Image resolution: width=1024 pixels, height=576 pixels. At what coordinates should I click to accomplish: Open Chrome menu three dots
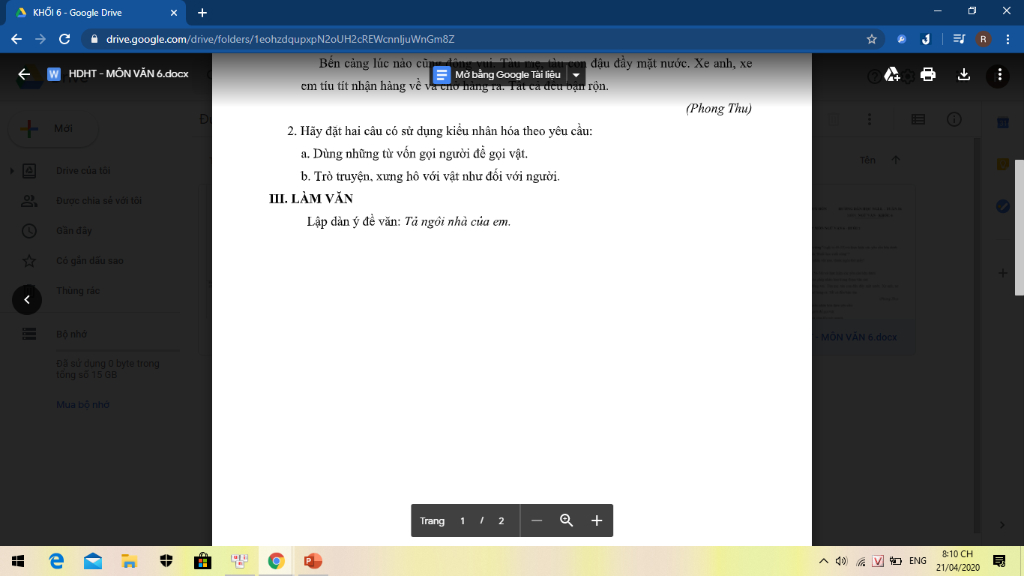[1008, 39]
